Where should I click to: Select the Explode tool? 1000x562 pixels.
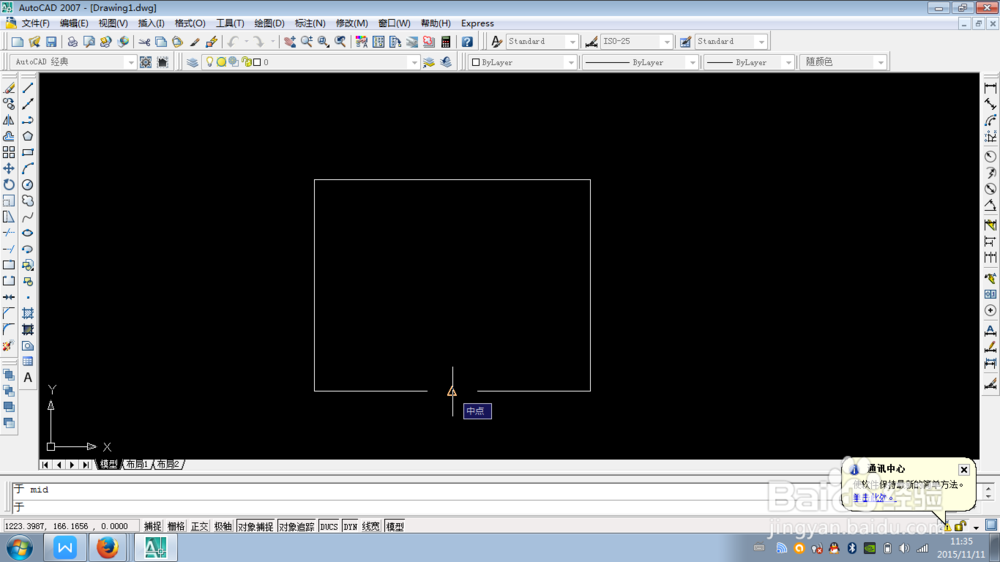point(9,346)
